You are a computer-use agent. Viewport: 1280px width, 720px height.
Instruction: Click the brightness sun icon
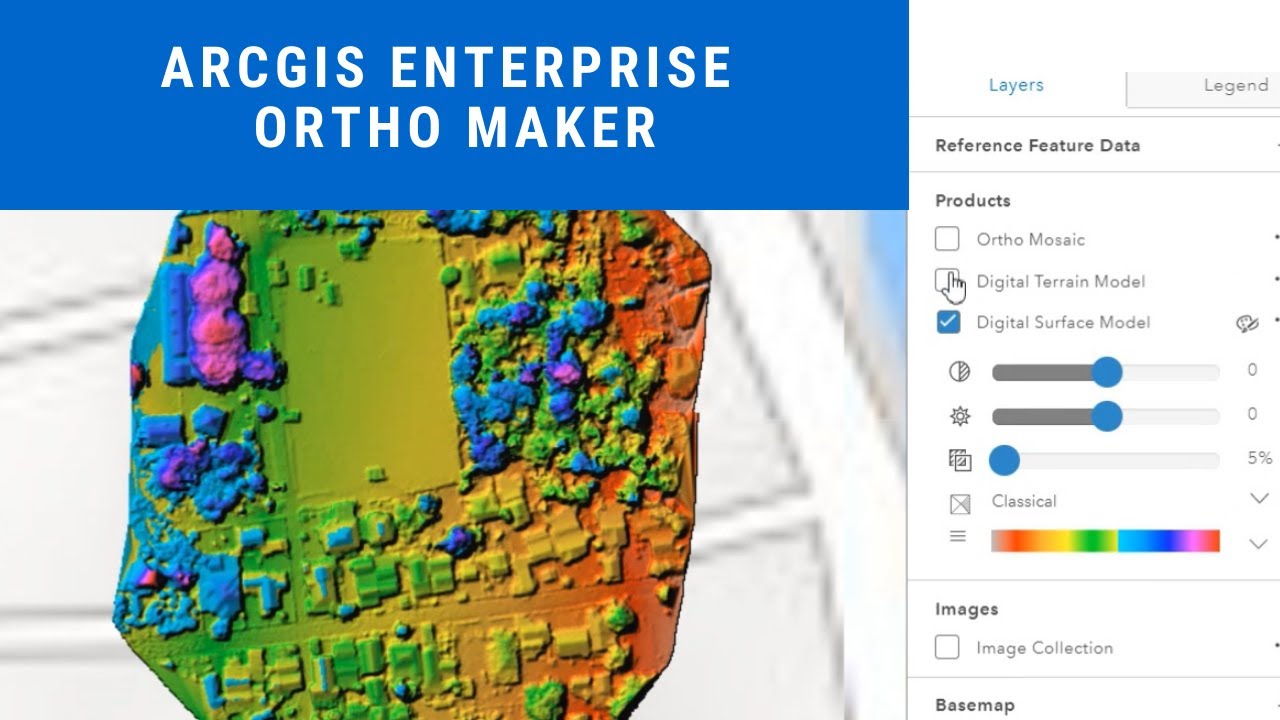[x=959, y=416]
